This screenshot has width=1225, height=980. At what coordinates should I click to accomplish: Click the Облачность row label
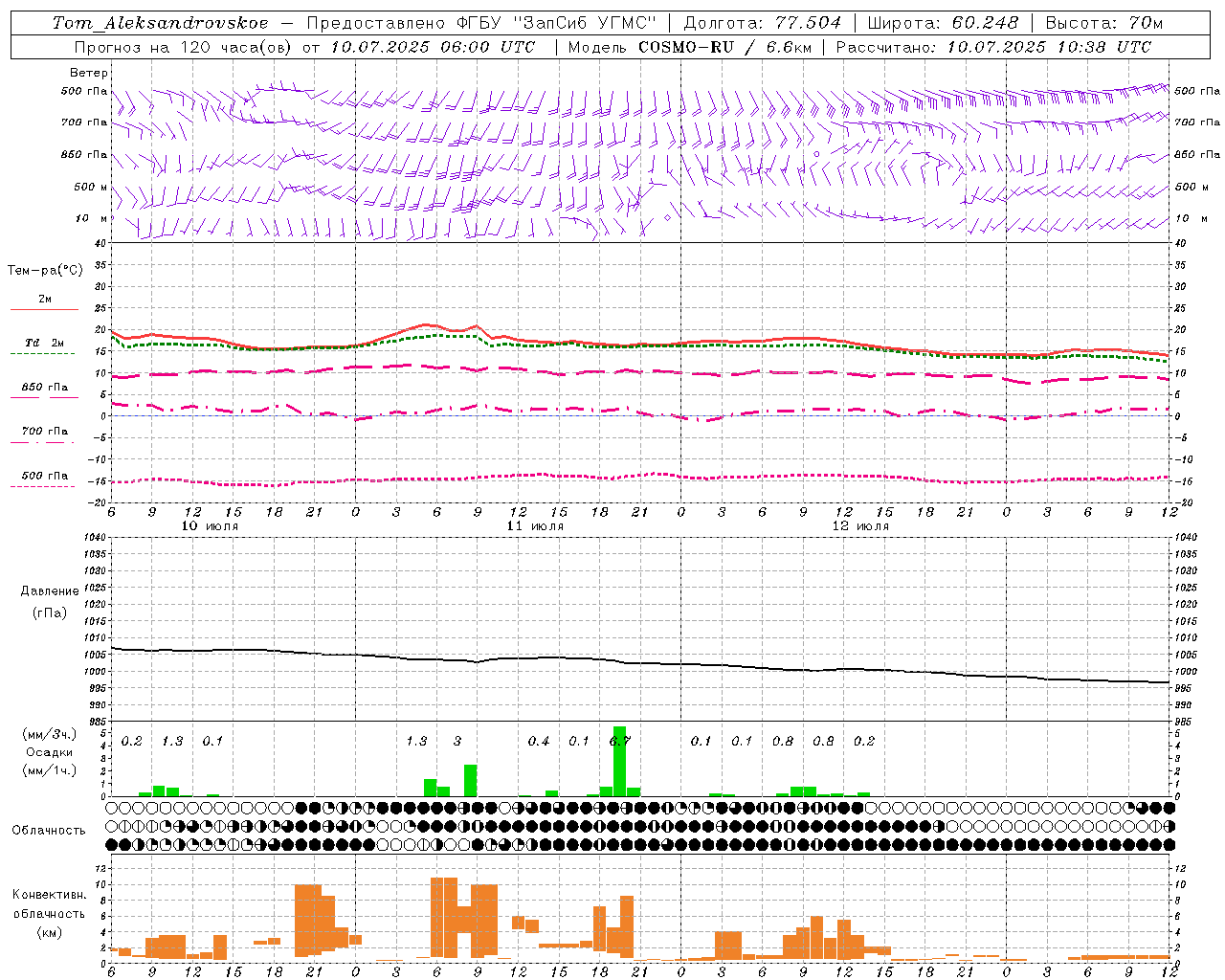pyautogui.click(x=49, y=831)
